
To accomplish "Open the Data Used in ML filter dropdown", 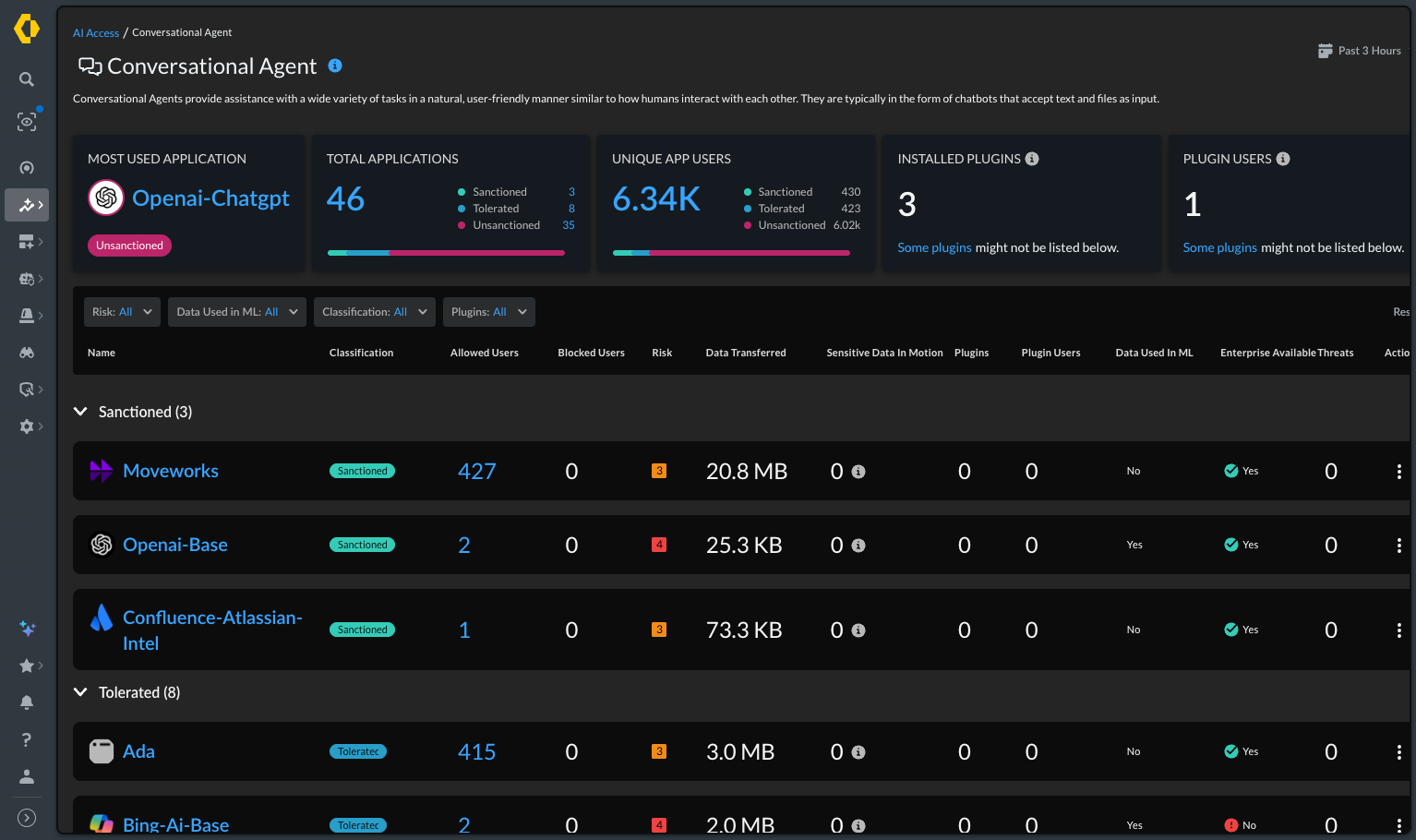I will coord(237,312).
